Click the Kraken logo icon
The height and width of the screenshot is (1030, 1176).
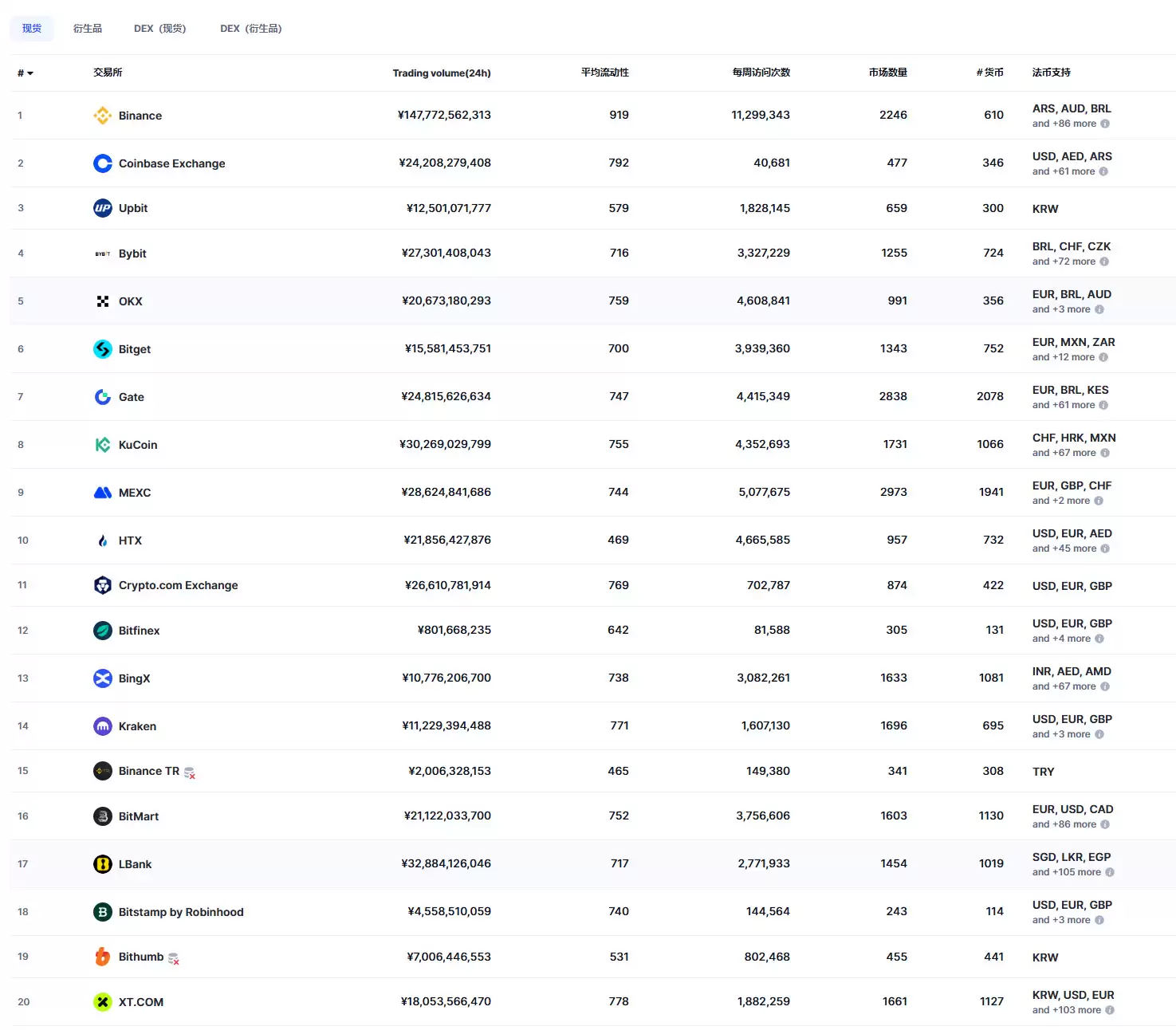102,726
